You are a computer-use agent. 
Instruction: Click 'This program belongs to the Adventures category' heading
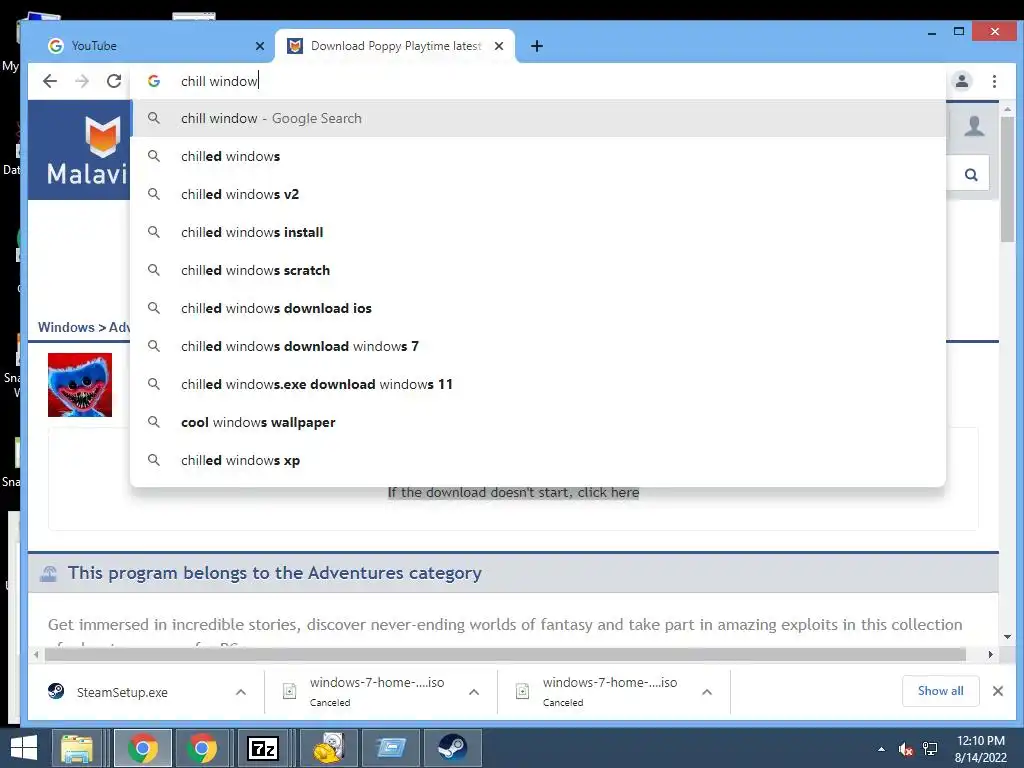274,573
